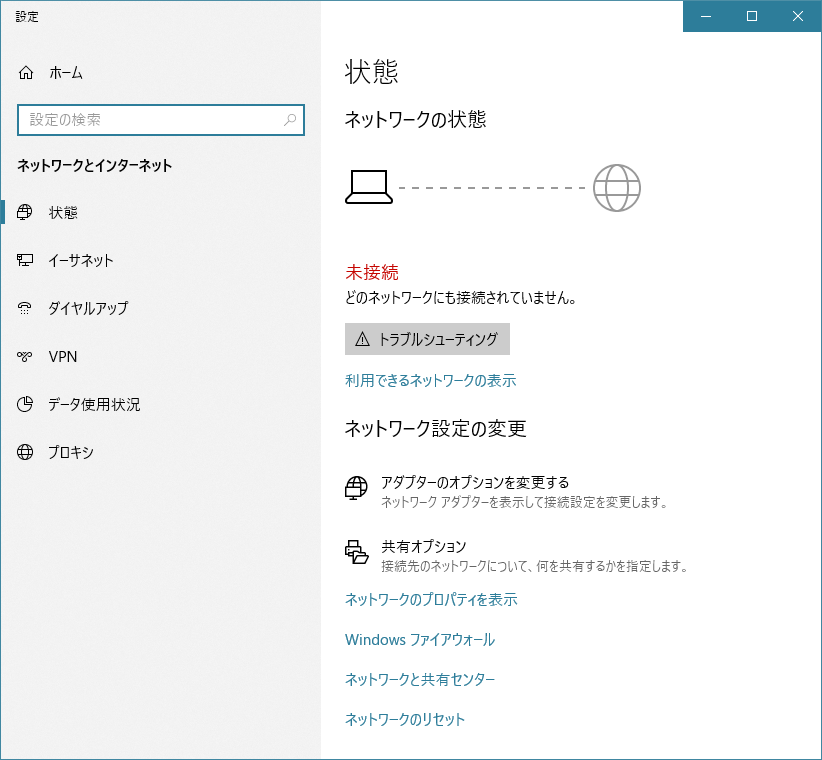Open ネットワークのプロパティを表示 link

[431, 600]
